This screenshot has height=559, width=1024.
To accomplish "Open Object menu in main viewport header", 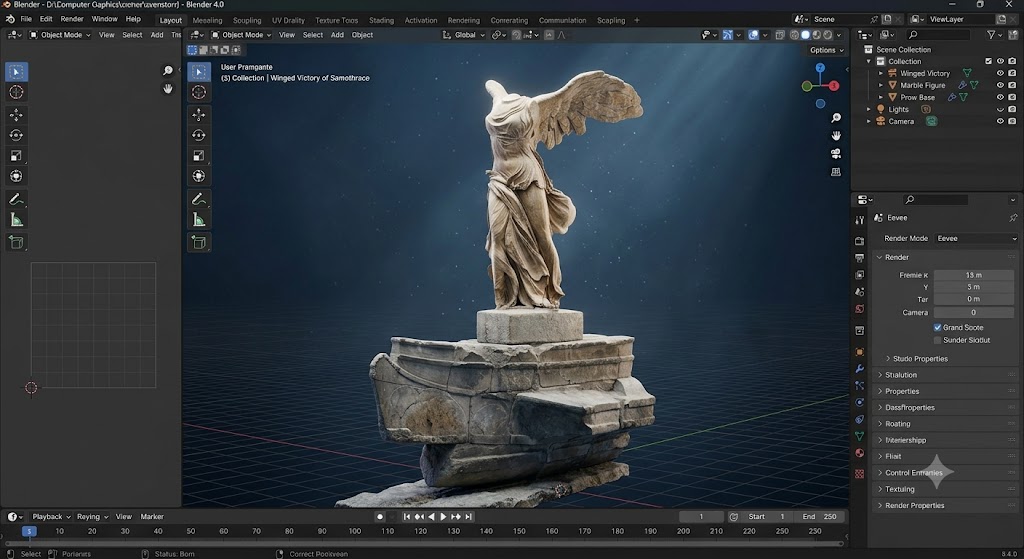I will coord(362,35).
